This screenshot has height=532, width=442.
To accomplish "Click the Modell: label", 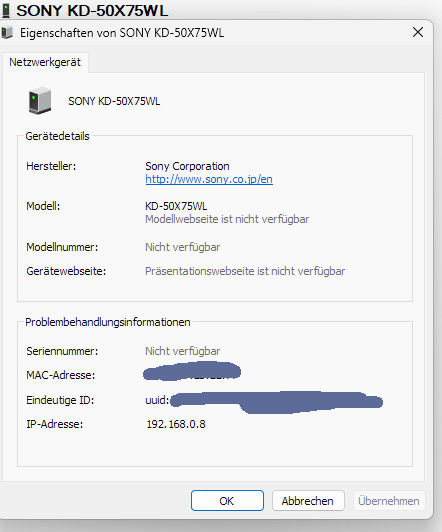I will click(43, 206).
